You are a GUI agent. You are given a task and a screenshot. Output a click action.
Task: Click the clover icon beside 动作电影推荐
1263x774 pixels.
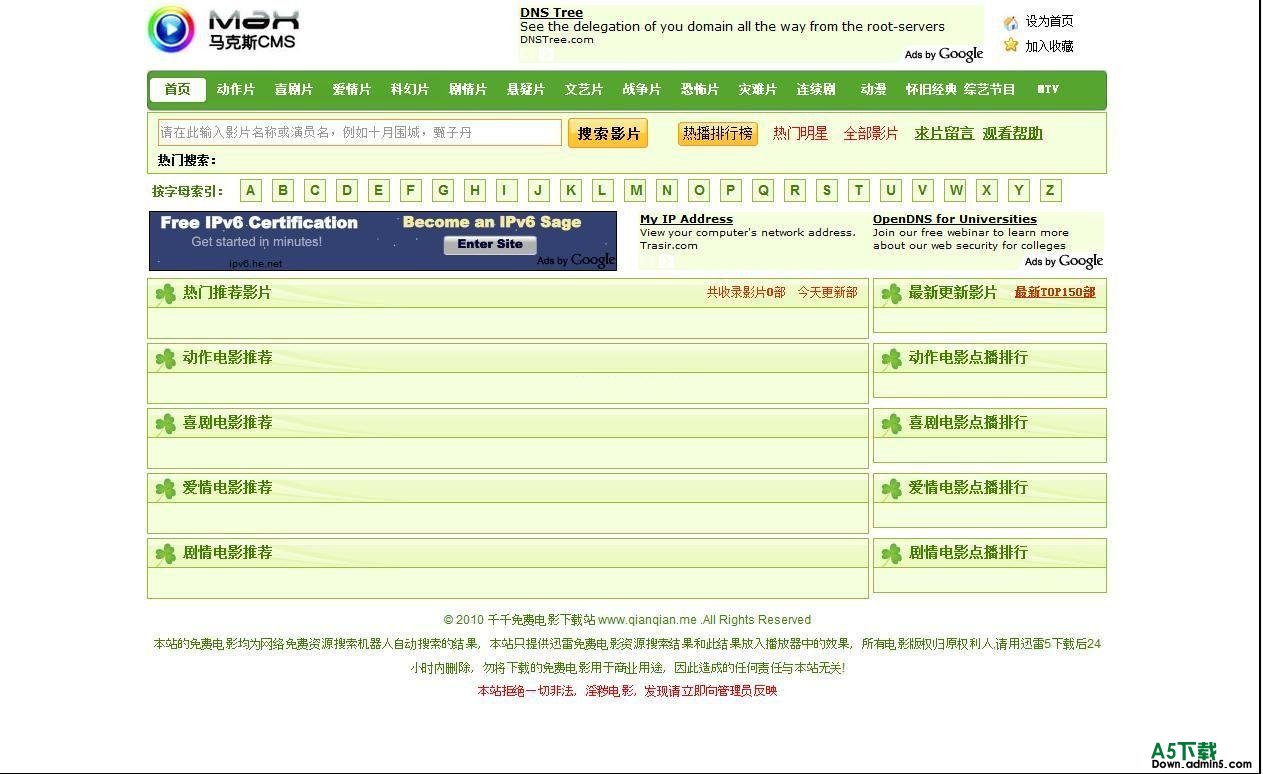pos(165,359)
